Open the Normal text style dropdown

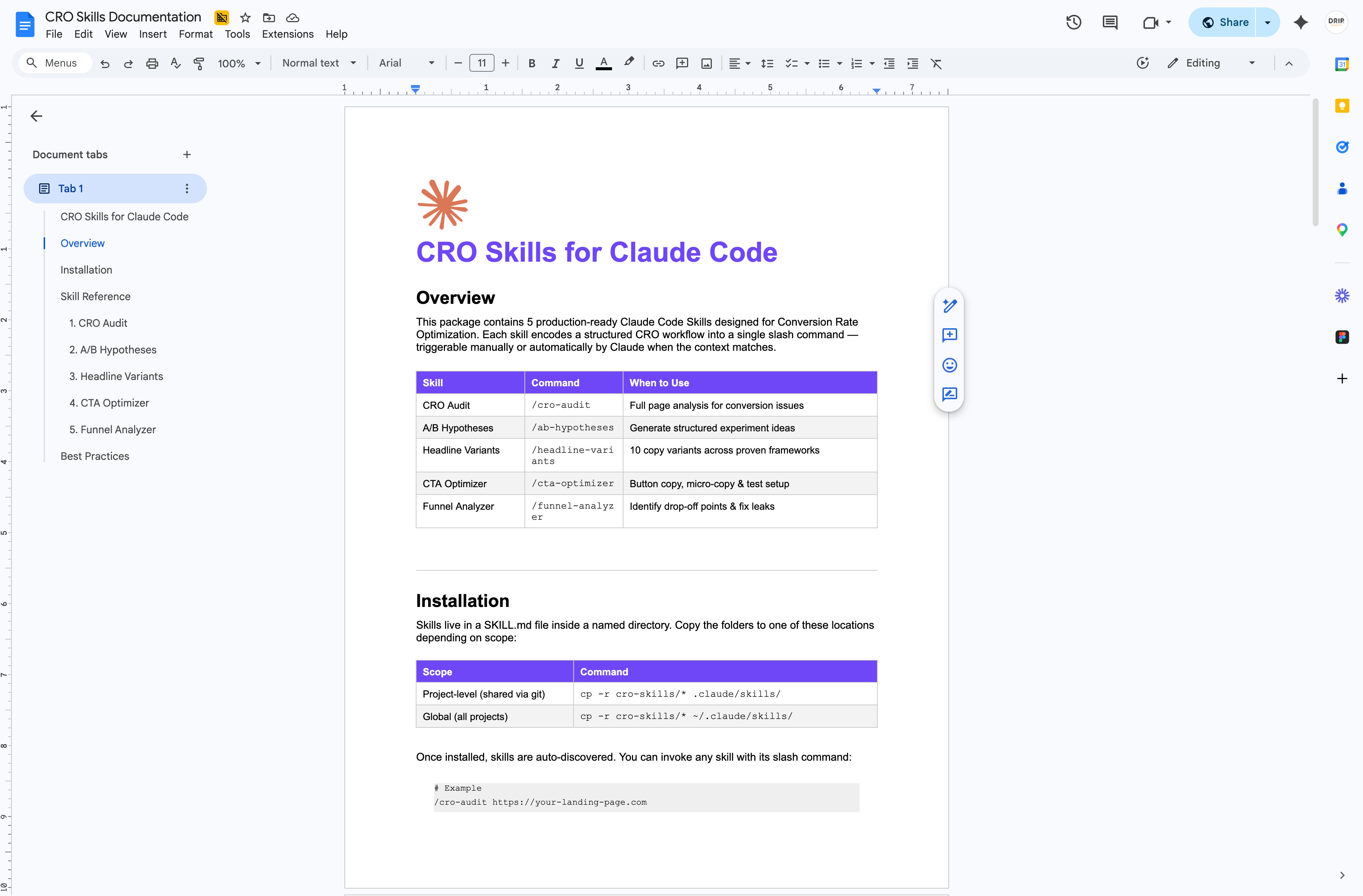coord(319,64)
